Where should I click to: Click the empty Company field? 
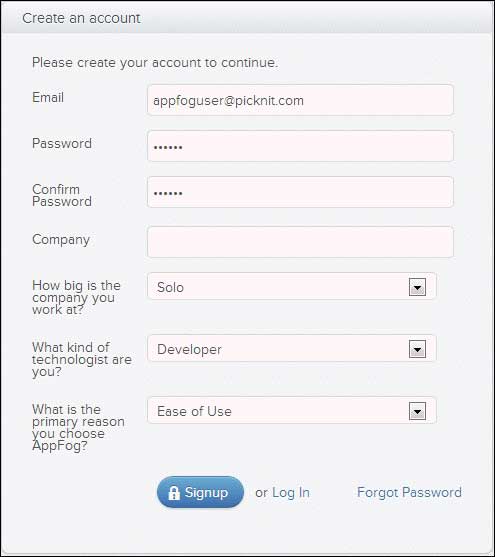(x=300, y=242)
